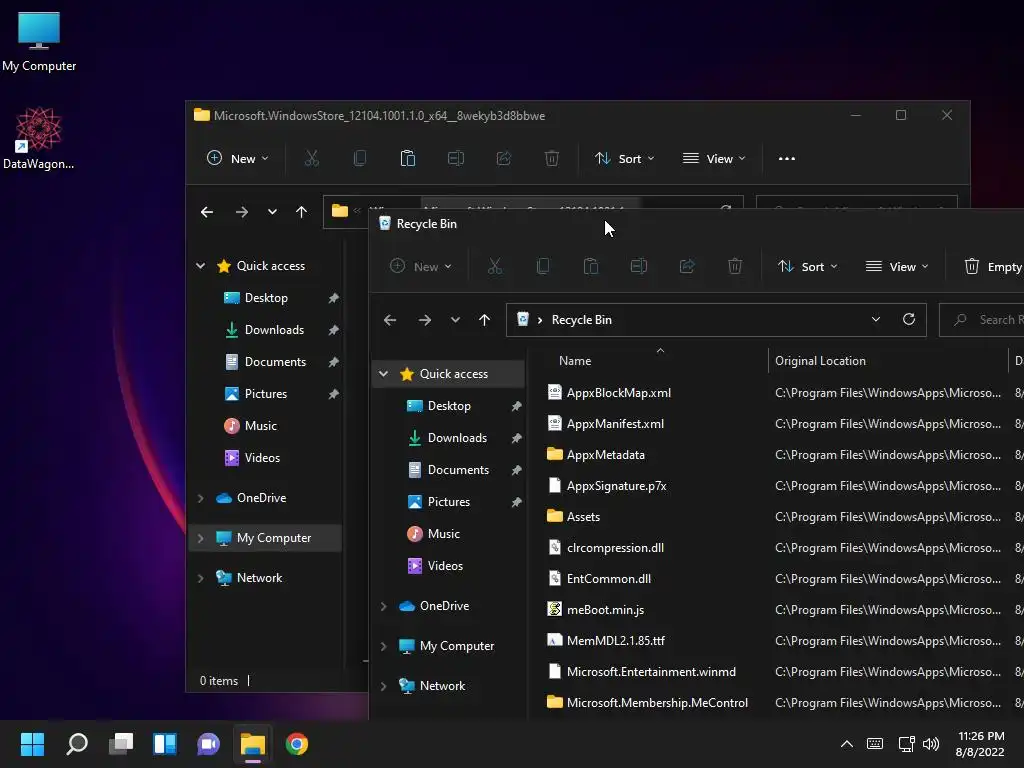The image size is (1024, 768).
Task: Open Widgets from taskbar
Action: coord(165,744)
